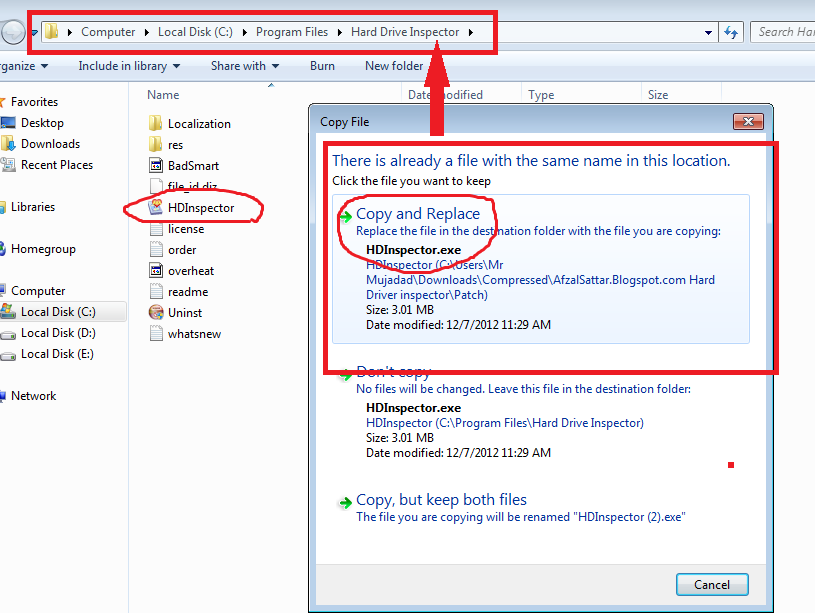The width and height of the screenshot is (815, 613).
Task: Select Computer in the navigation pane
Action: coord(38,291)
